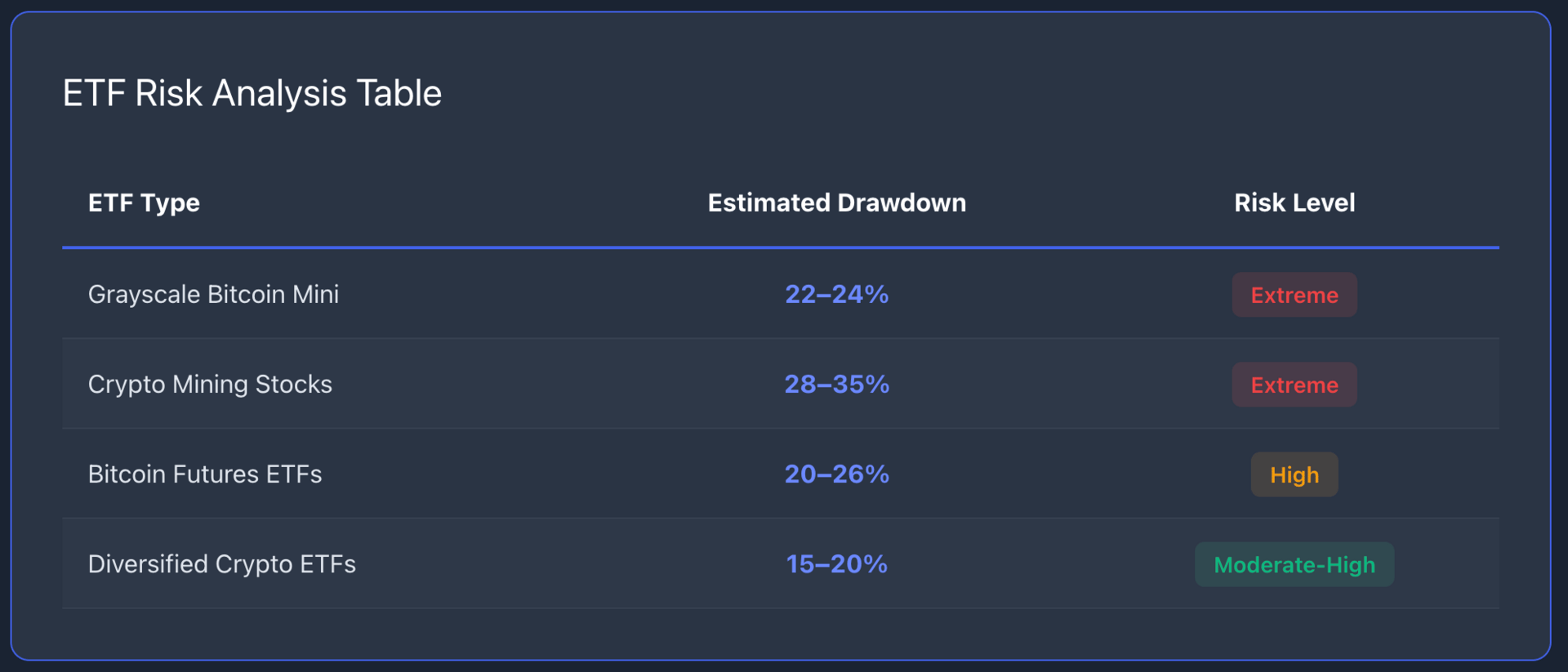Select the Extreme badge for Crypto Mining Stocks
The width and height of the screenshot is (1568, 672).
pyautogui.click(x=1294, y=385)
